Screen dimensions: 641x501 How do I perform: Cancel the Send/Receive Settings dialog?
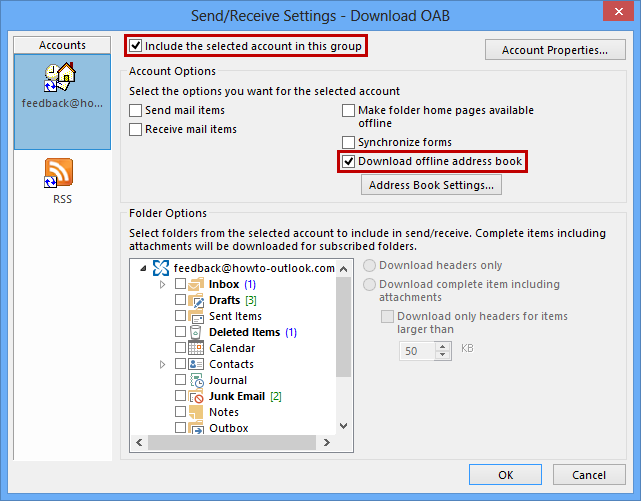click(x=589, y=475)
